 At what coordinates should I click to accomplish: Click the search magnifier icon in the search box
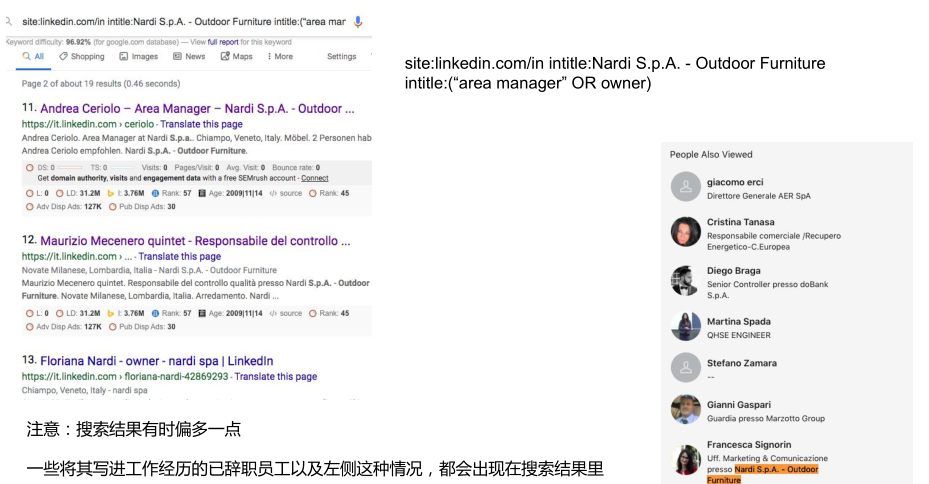coord(9,21)
